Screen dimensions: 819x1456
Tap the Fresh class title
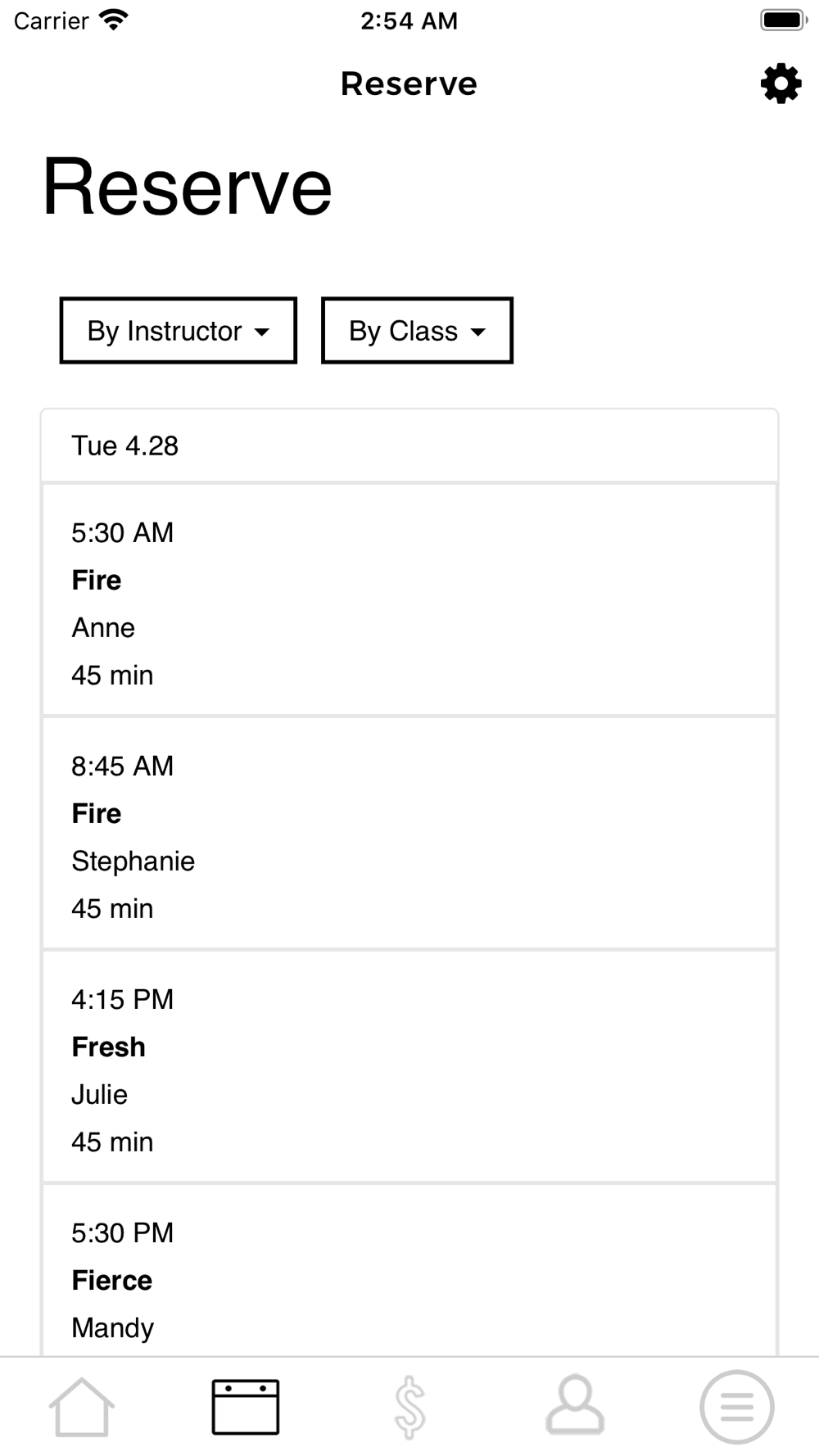(108, 1047)
